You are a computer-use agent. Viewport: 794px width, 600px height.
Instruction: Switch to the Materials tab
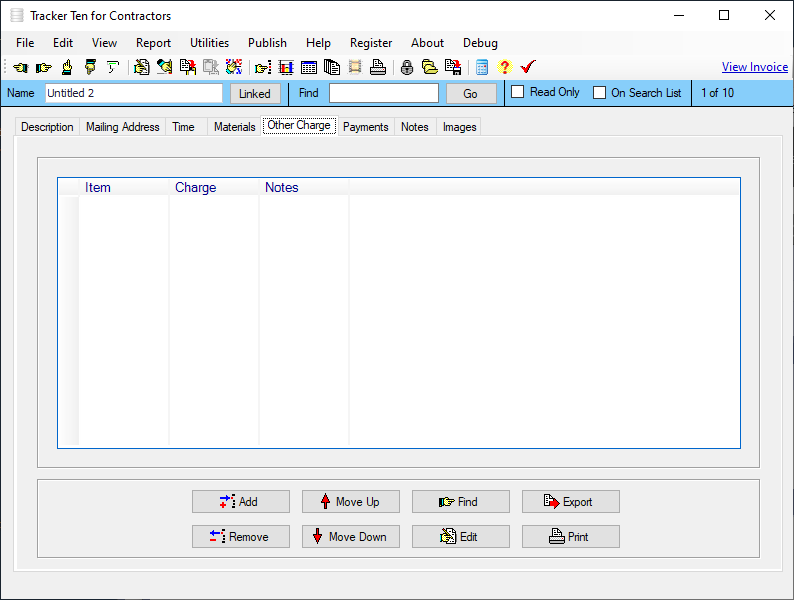point(234,127)
